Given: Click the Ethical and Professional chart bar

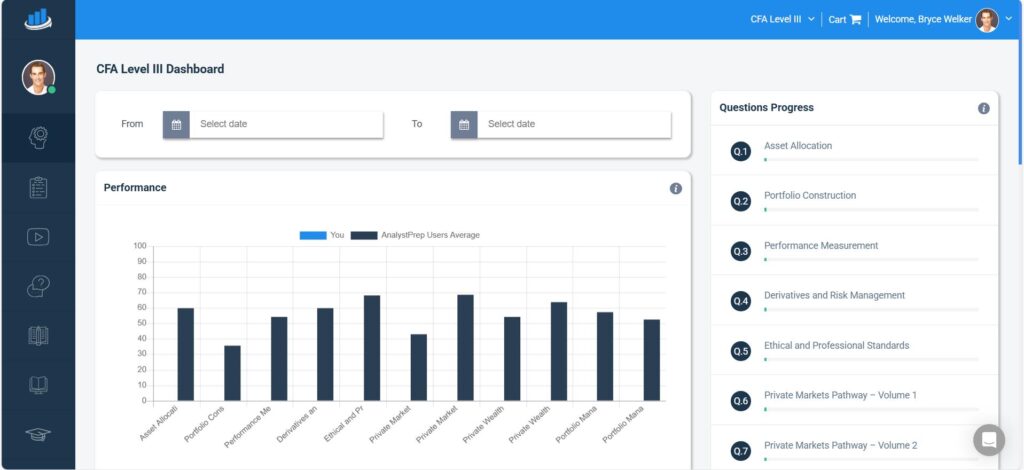Looking at the screenshot, I should click(372, 348).
